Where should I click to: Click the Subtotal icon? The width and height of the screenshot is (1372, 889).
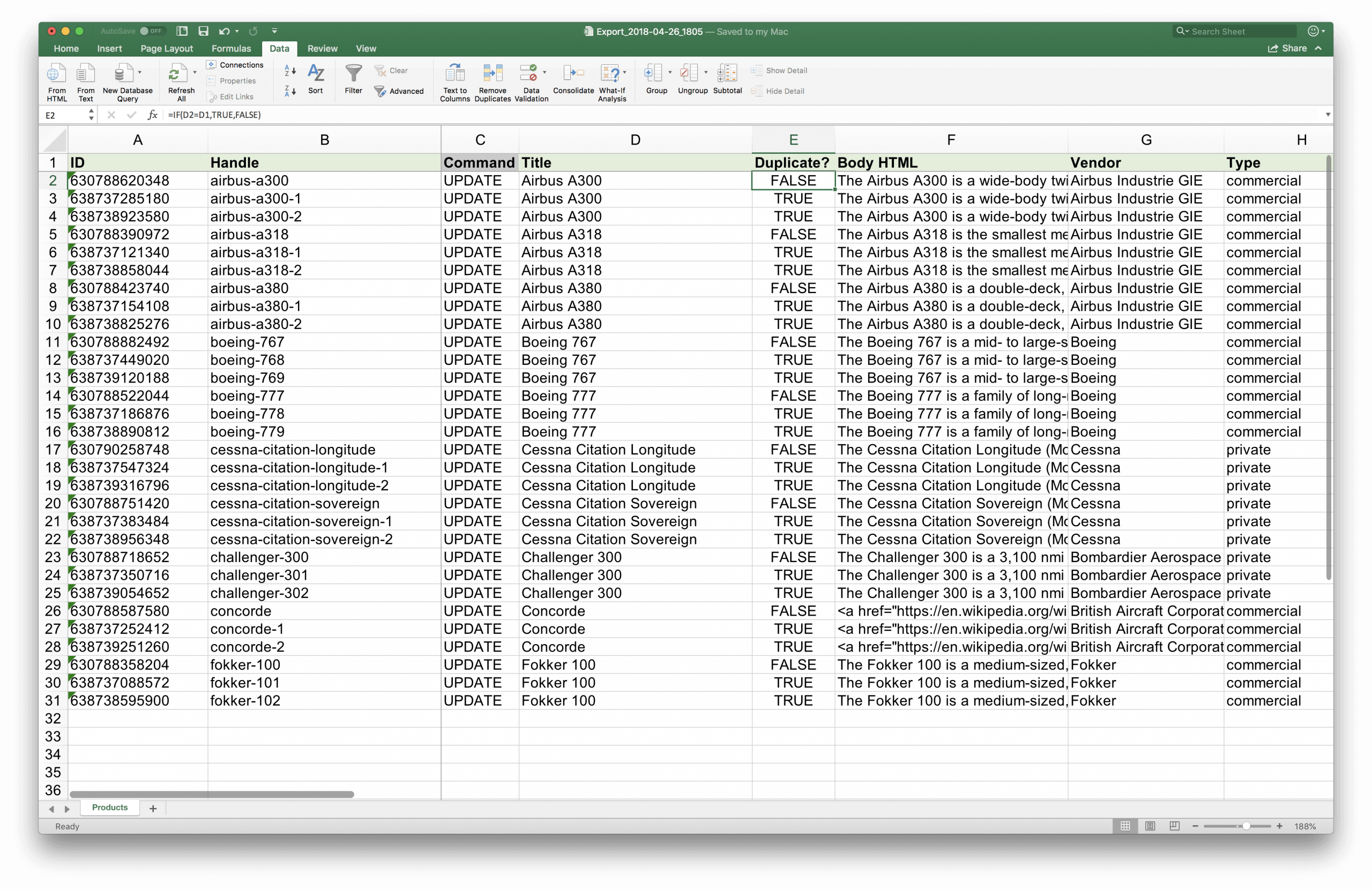click(x=727, y=73)
